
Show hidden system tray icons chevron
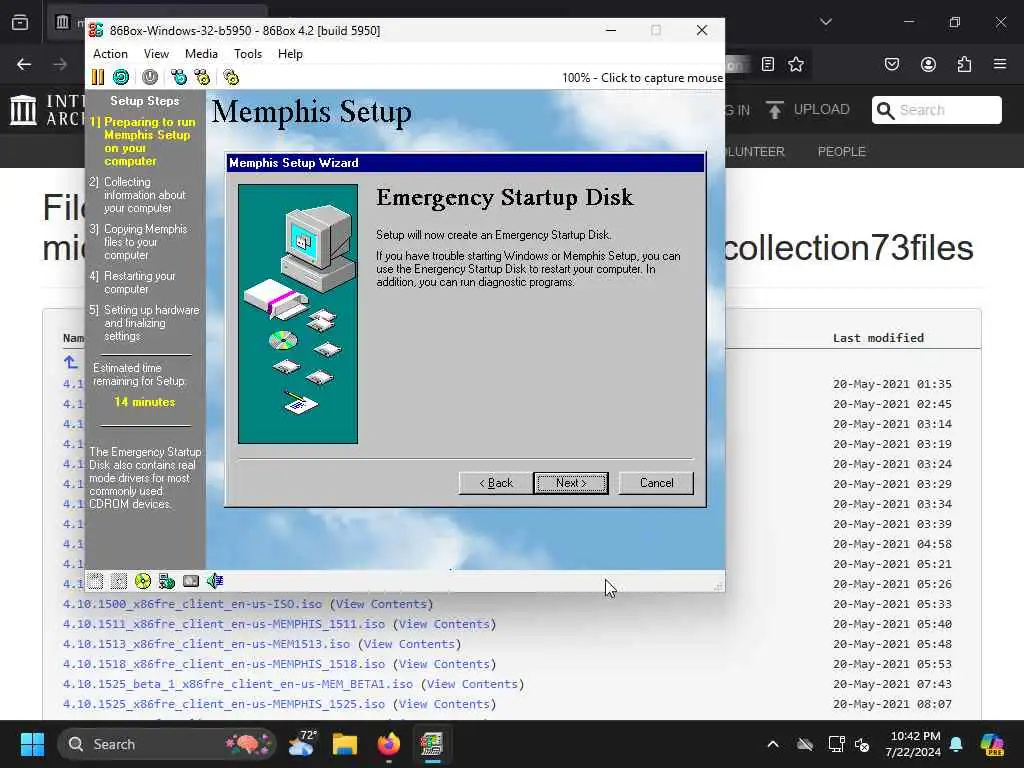(x=773, y=744)
